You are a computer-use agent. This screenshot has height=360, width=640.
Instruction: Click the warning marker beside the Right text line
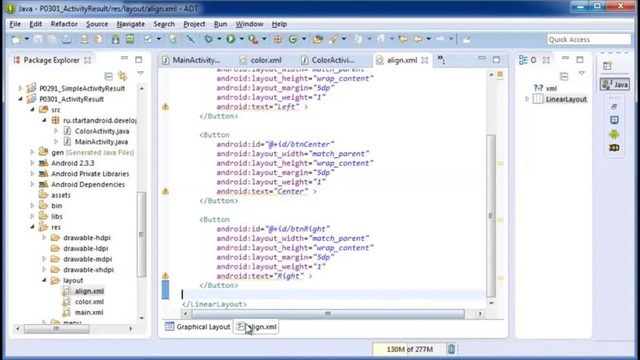(x=165, y=276)
